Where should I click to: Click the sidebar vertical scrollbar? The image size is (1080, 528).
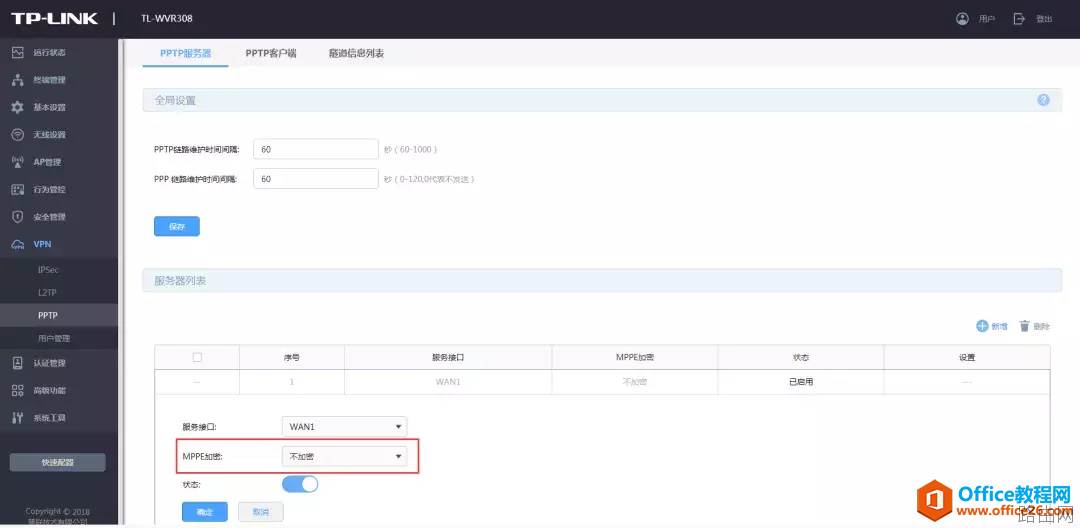pyautogui.click(x=122, y=282)
